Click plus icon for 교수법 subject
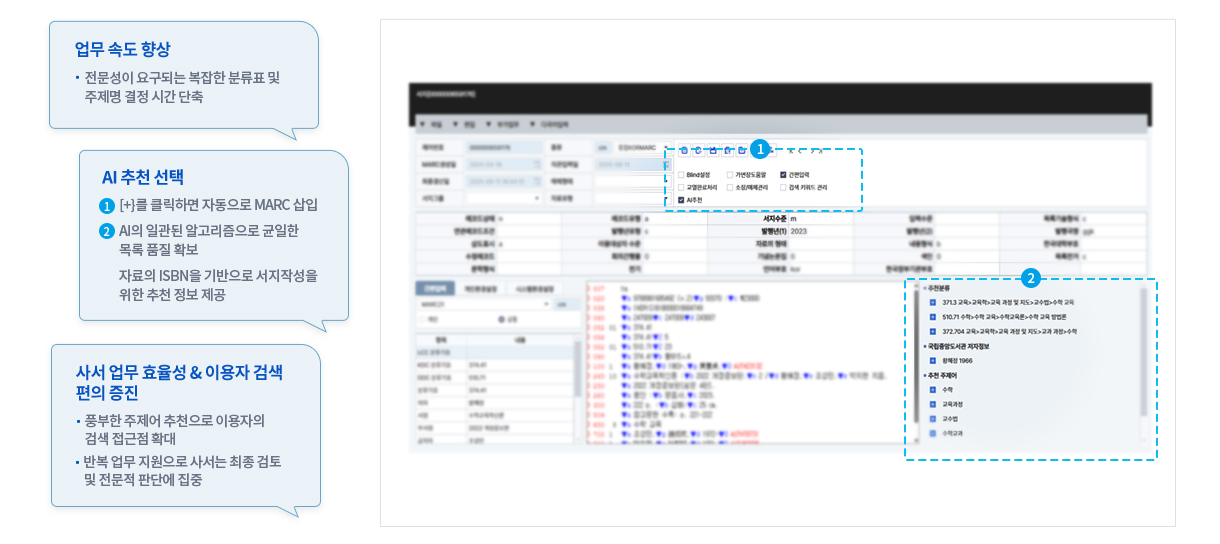 [x=932, y=419]
